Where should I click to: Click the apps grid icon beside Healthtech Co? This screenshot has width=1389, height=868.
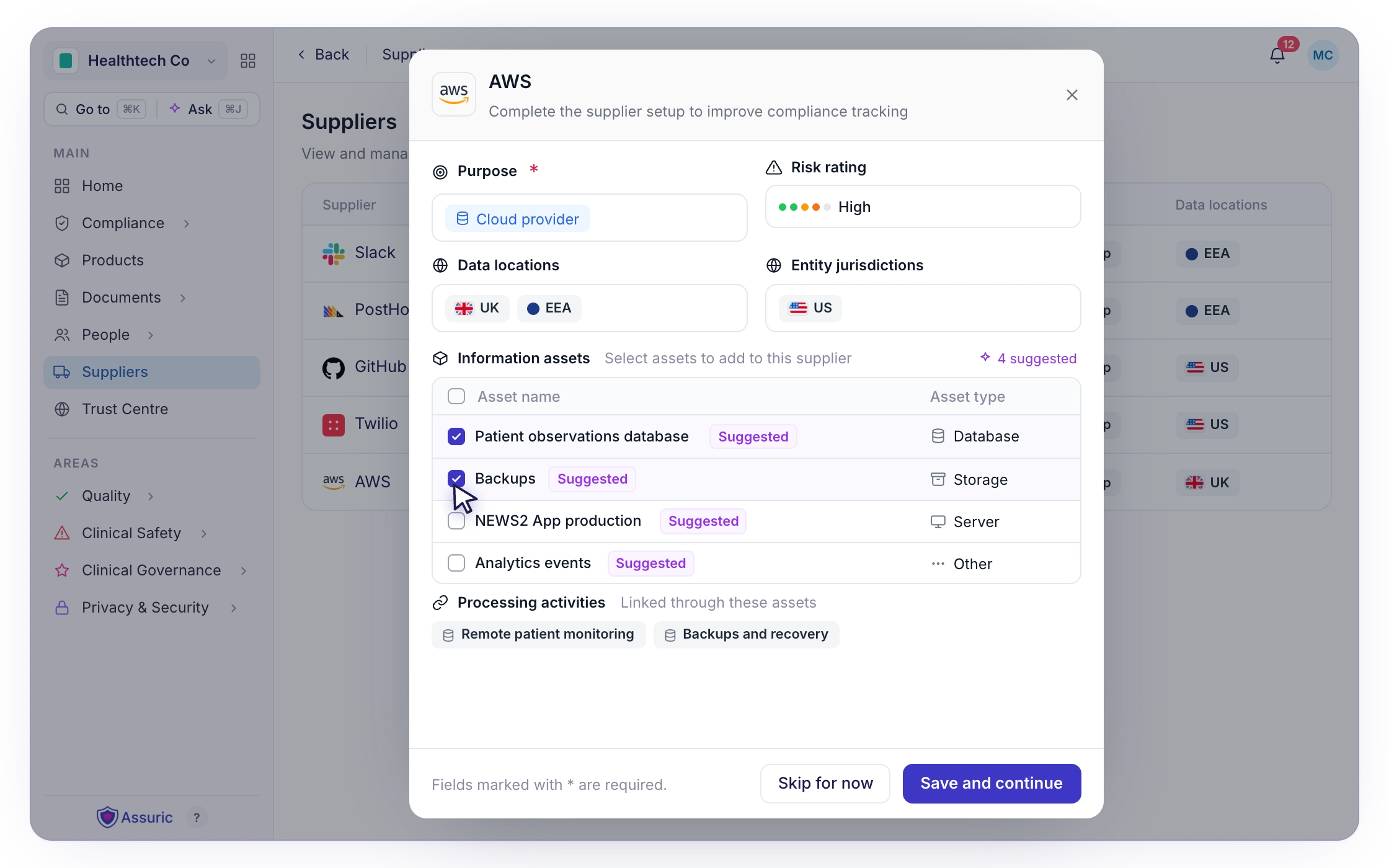(x=248, y=61)
